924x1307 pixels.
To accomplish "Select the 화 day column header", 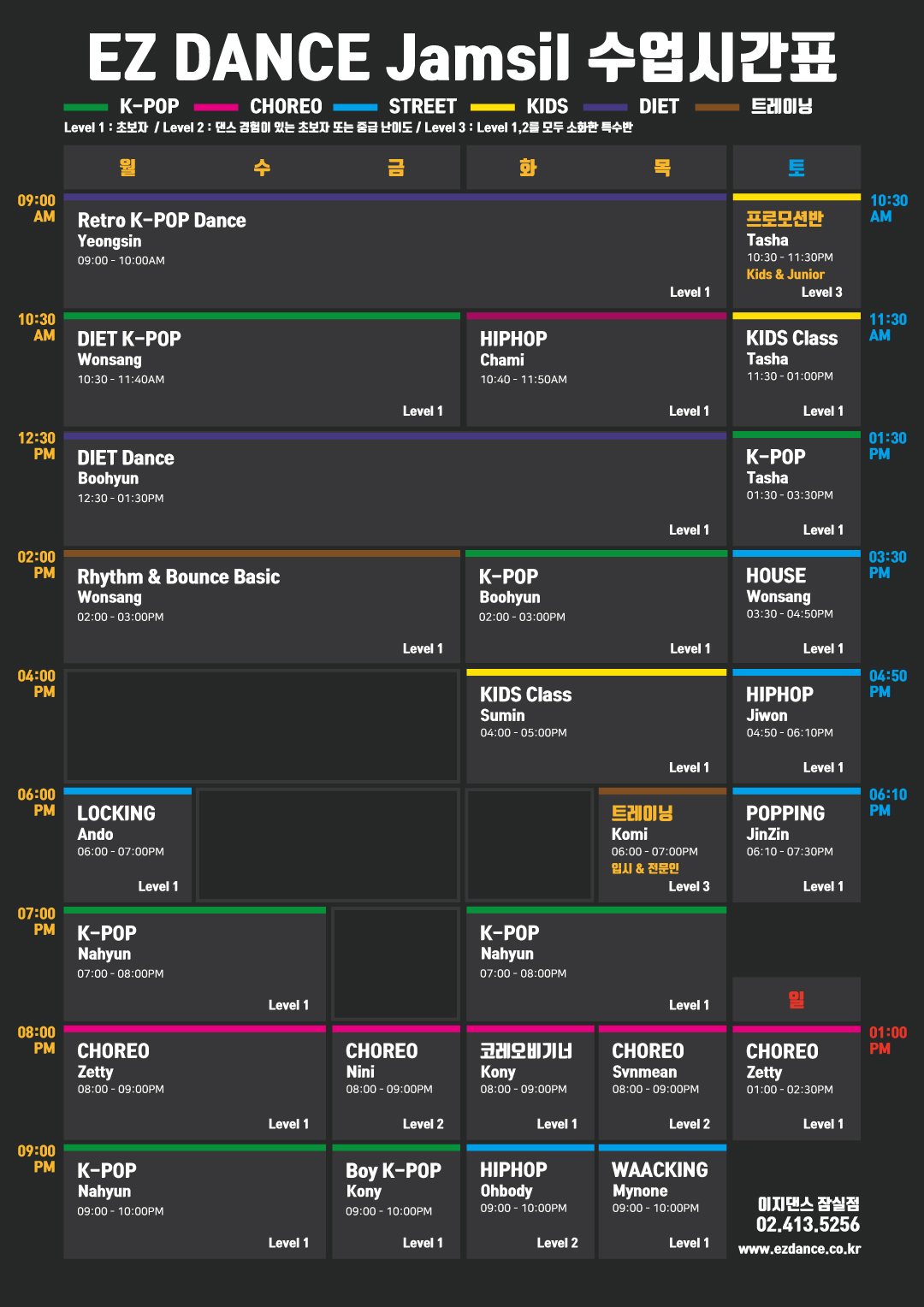I will point(528,167).
